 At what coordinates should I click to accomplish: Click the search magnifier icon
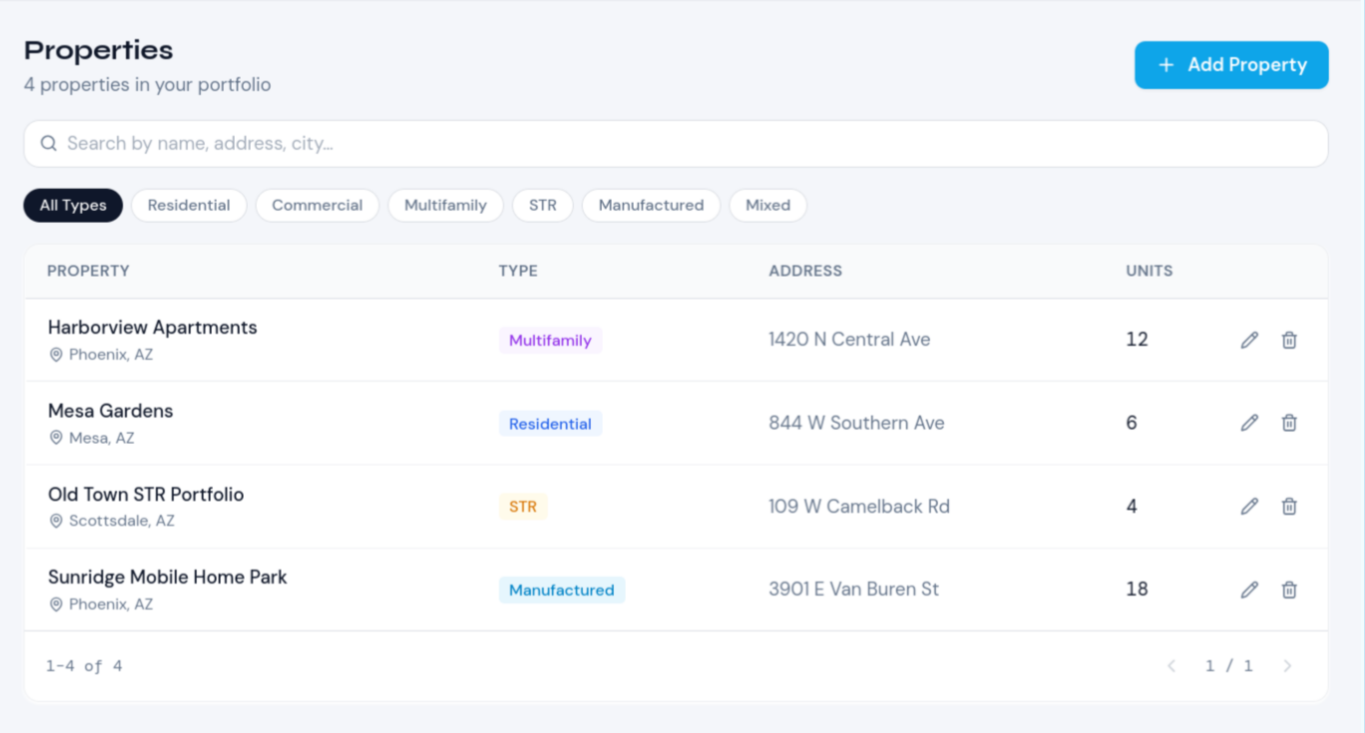(x=48, y=144)
